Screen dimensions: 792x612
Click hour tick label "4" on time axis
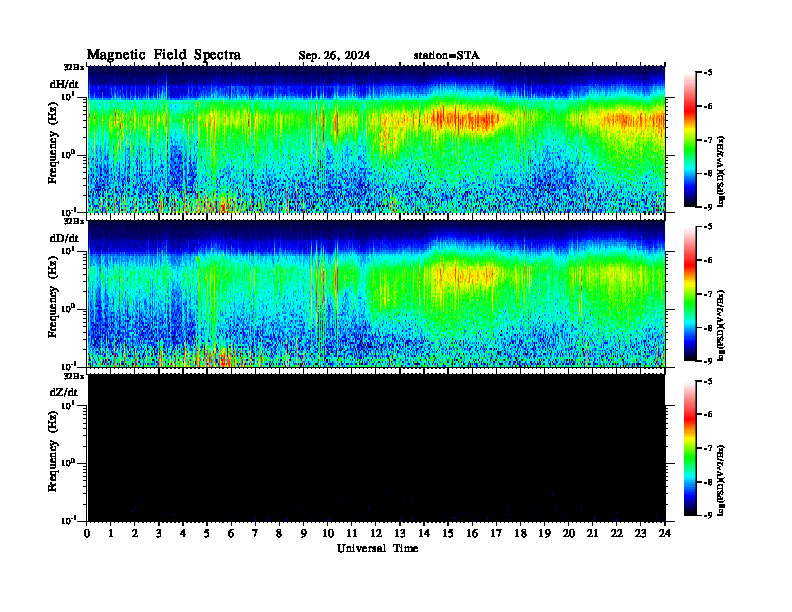tap(183, 534)
